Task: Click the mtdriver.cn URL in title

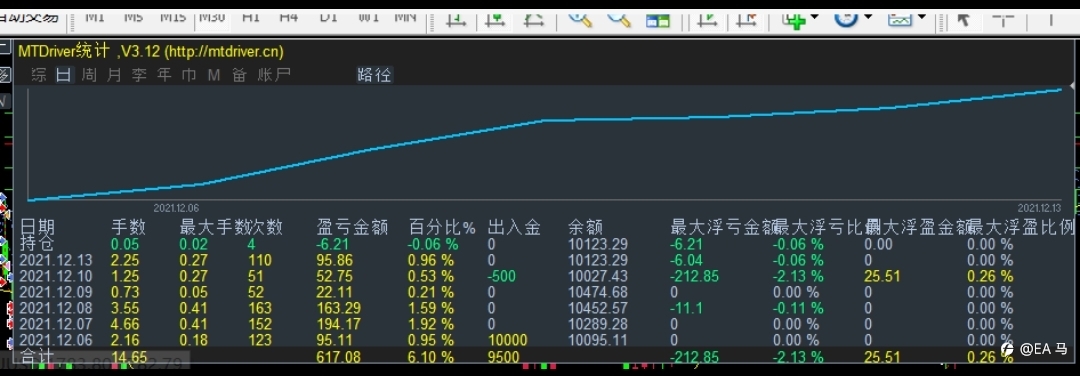Action: (224, 51)
